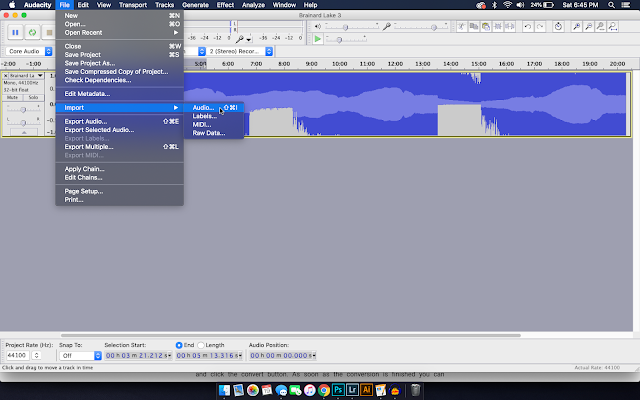Open the Core Audio host dropdown
The height and width of the screenshot is (400, 640).
[29, 51]
